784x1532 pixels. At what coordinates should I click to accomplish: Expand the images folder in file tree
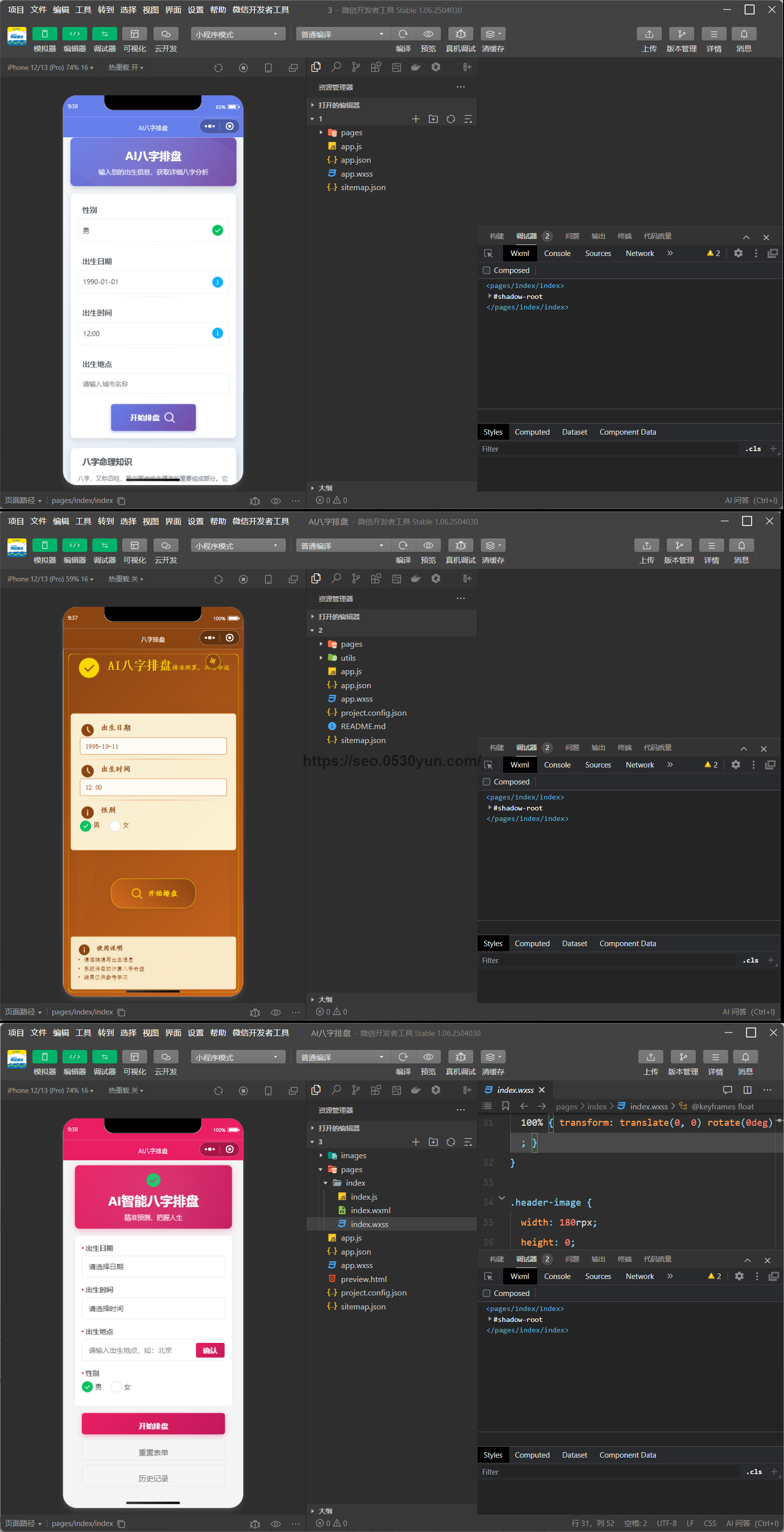(353, 1155)
